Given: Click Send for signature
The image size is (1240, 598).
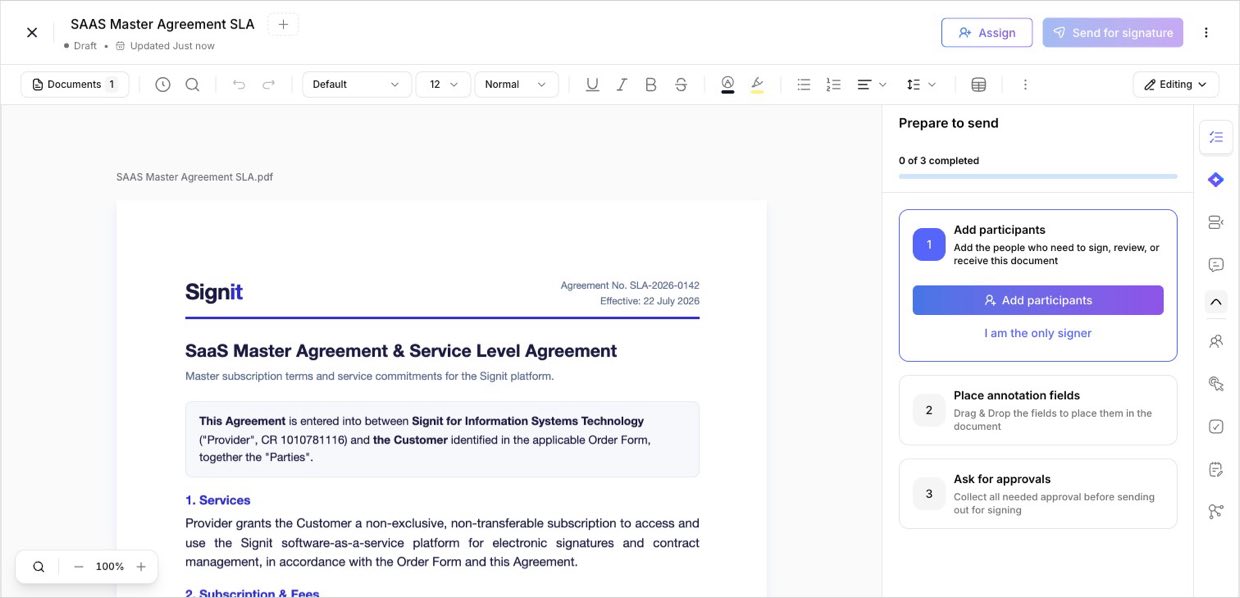Looking at the screenshot, I should click(x=1113, y=33).
